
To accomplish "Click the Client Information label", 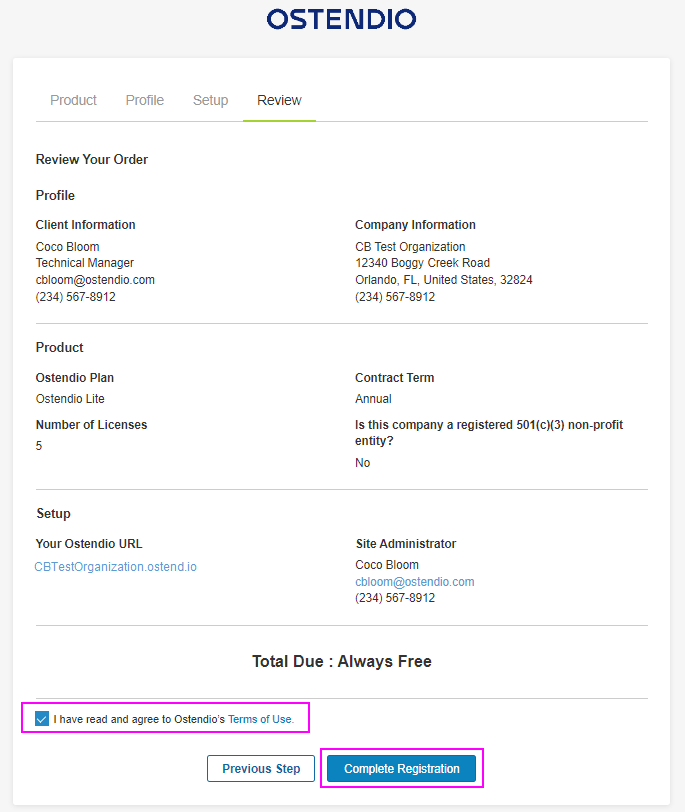I will point(85,225).
